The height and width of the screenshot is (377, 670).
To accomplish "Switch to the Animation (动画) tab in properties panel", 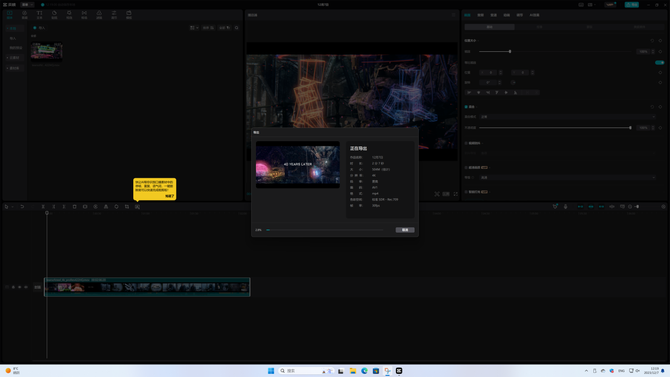I will click(x=507, y=15).
